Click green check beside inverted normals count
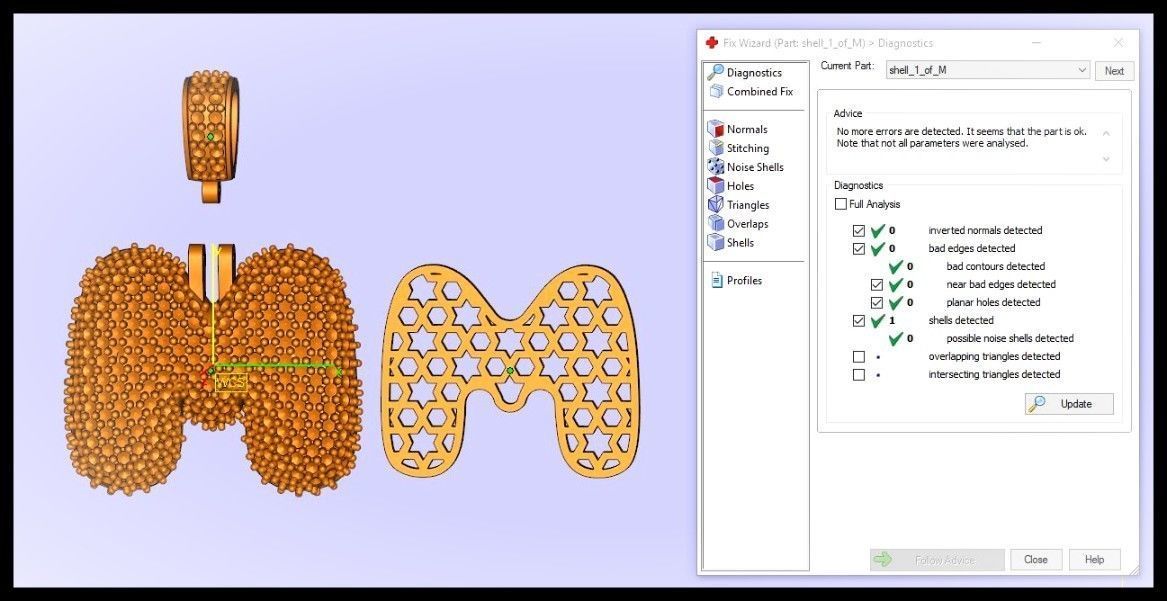 877,231
